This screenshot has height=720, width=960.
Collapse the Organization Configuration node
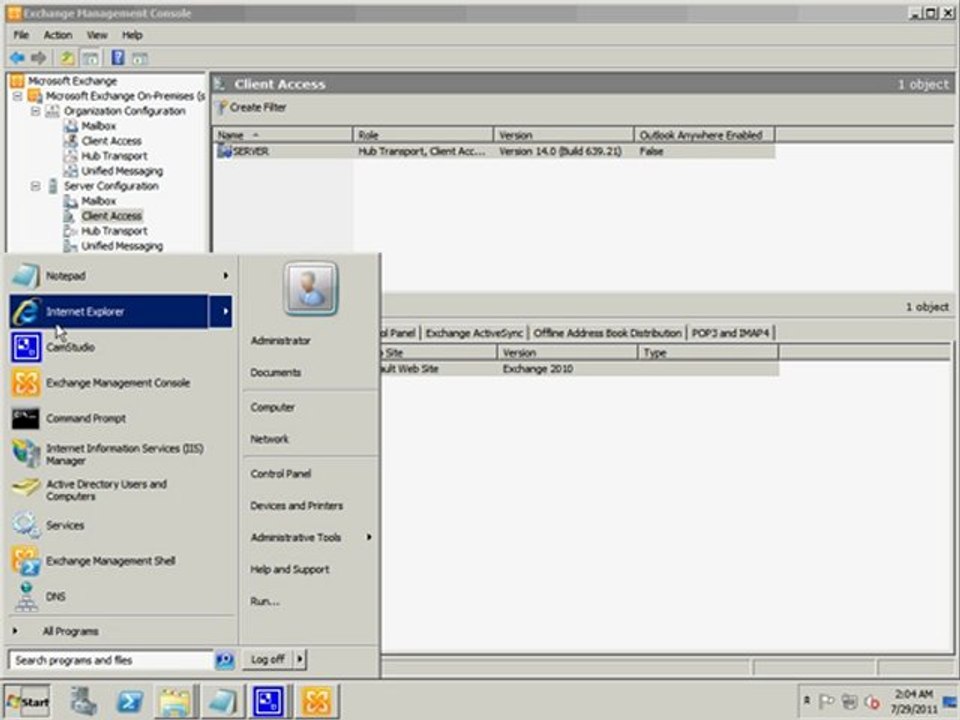click(36, 111)
